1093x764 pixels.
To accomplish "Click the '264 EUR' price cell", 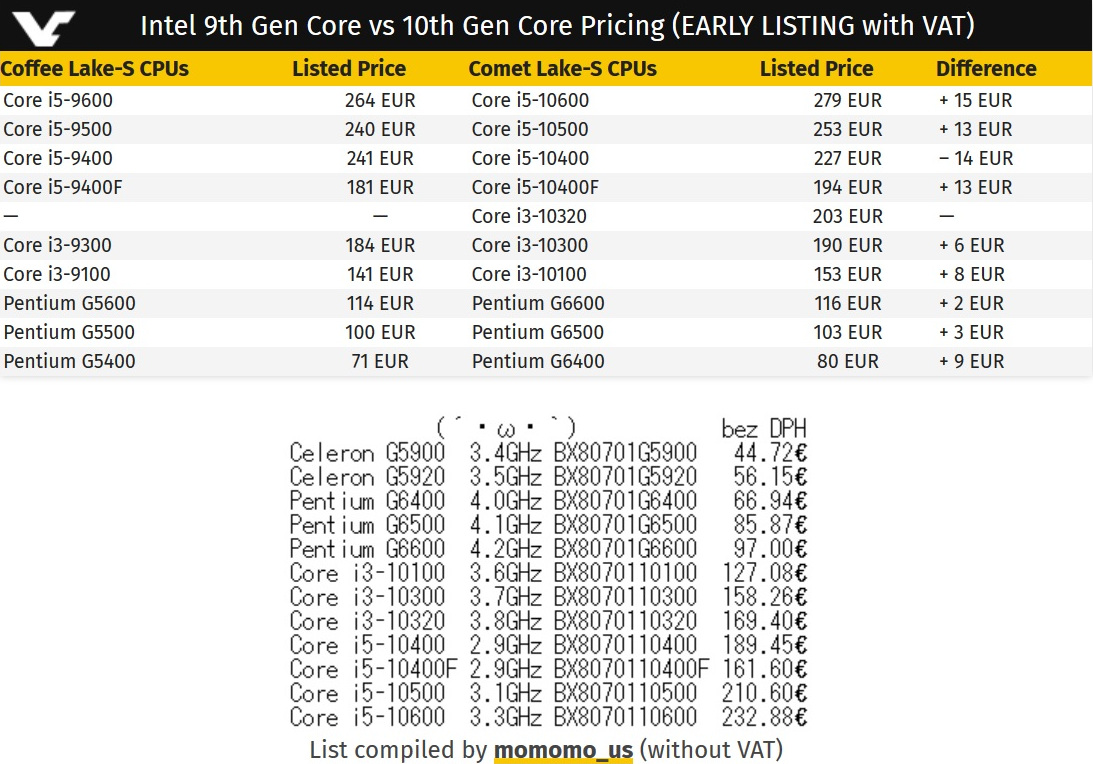I will (380, 100).
